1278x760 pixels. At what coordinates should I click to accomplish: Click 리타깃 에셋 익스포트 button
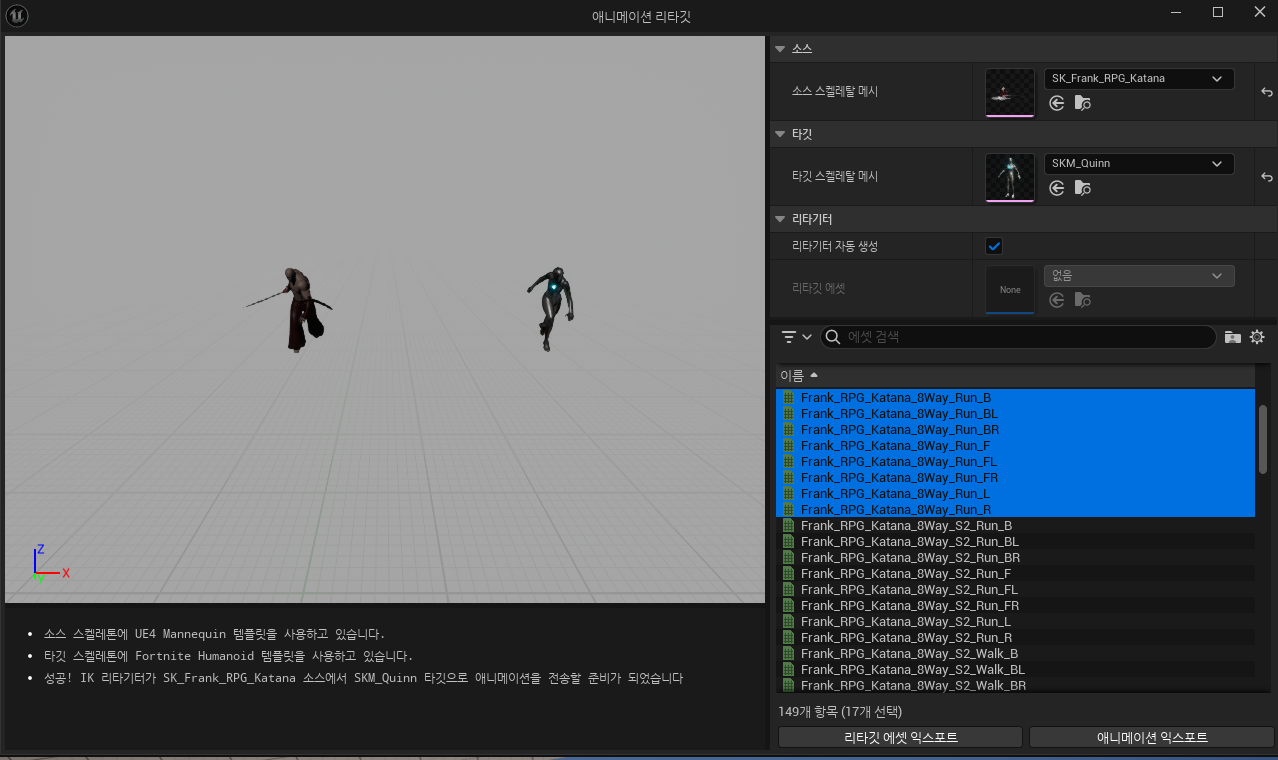(x=900, y=737)
